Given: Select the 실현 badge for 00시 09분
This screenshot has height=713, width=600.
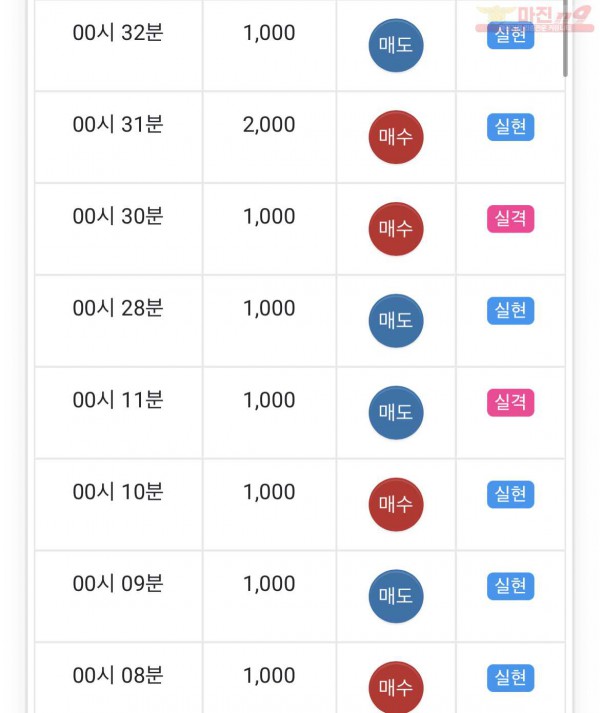Looking at the screenshot, I should click(x=510, y=586).
